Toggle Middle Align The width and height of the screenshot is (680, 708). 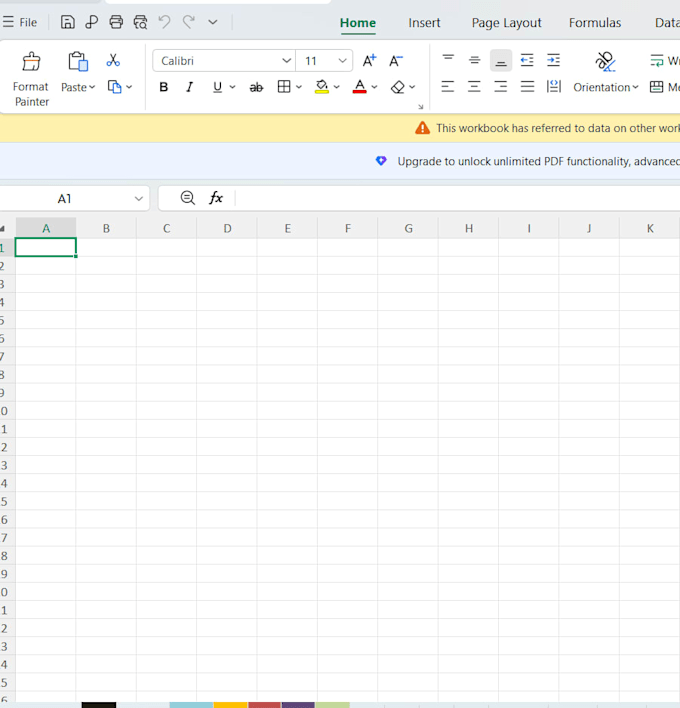(474, 60)
